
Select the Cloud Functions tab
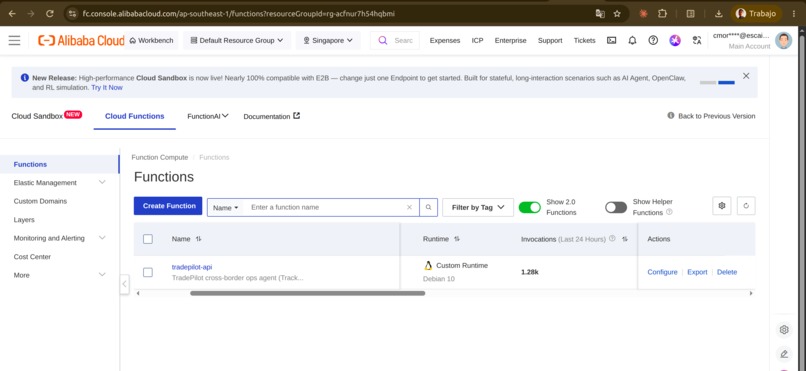(x=135, y=116)
